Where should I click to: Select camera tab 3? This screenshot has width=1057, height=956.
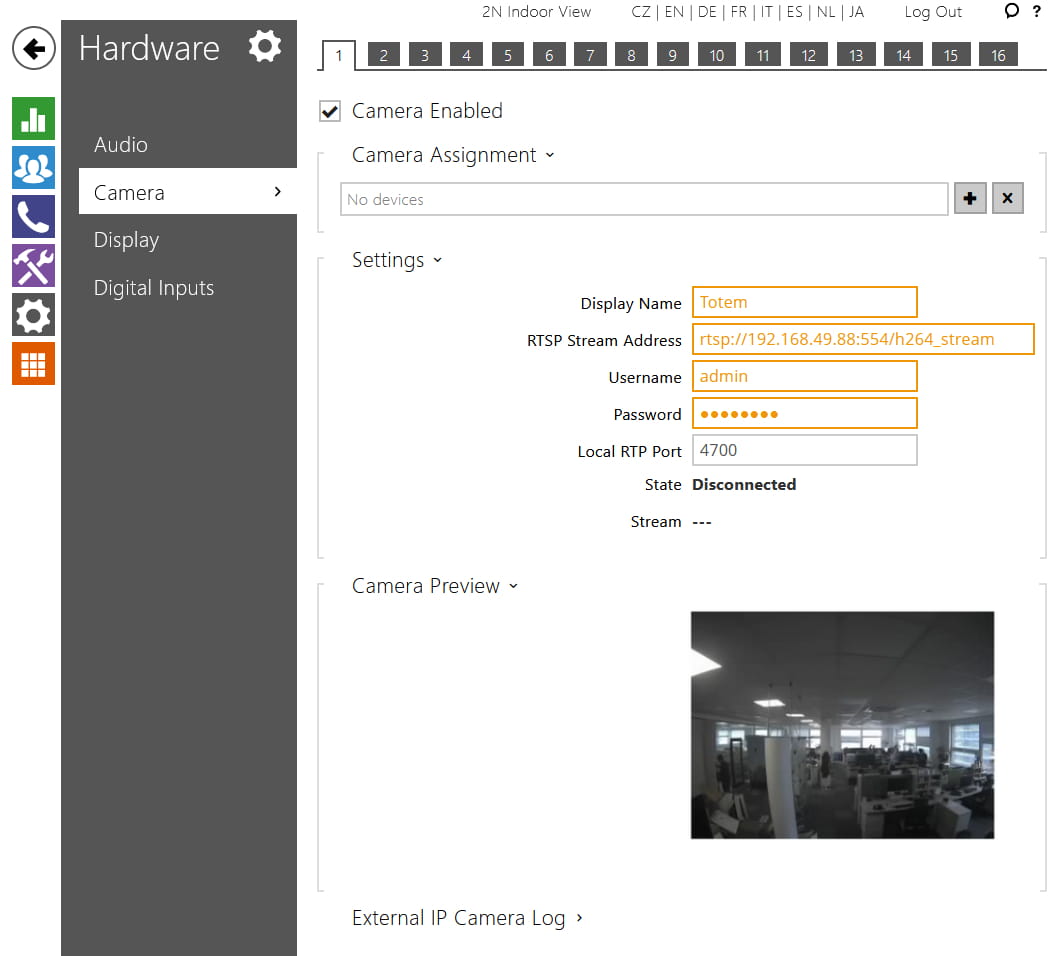pyautogui.click(x=425, y=55)
